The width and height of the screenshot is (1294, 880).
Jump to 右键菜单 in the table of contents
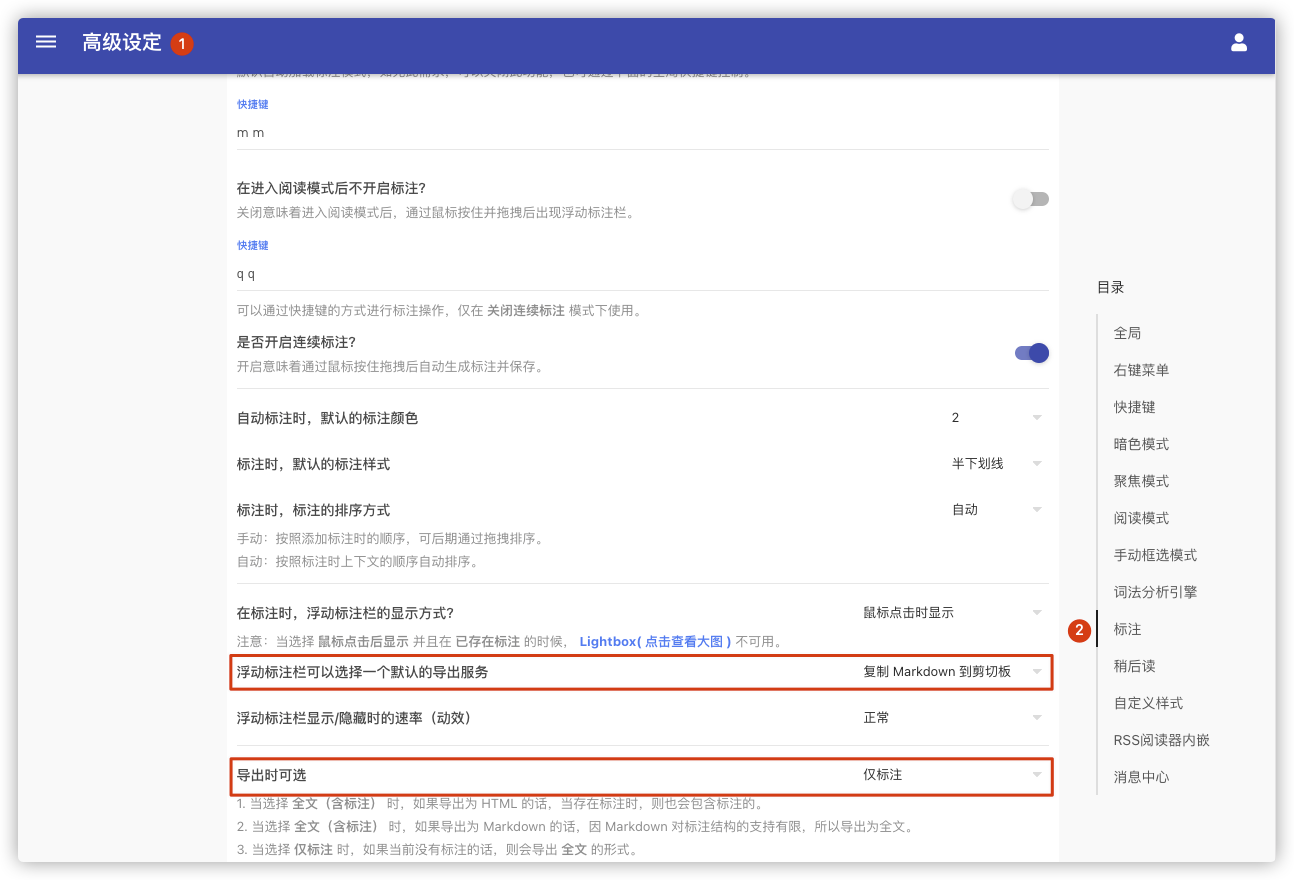(1141, 370)
